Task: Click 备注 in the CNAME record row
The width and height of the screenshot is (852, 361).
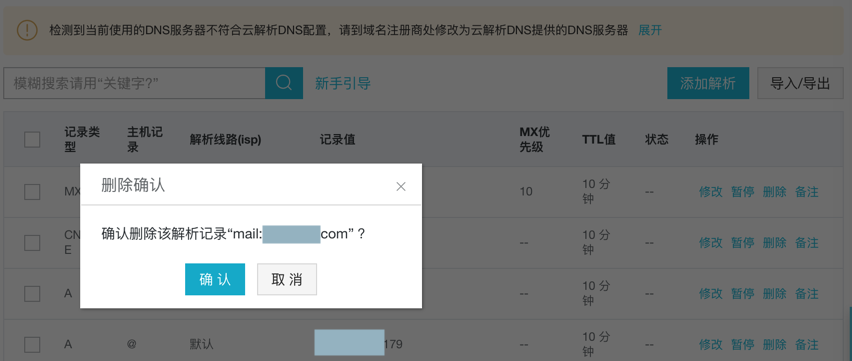Action: tap(806, 242)
